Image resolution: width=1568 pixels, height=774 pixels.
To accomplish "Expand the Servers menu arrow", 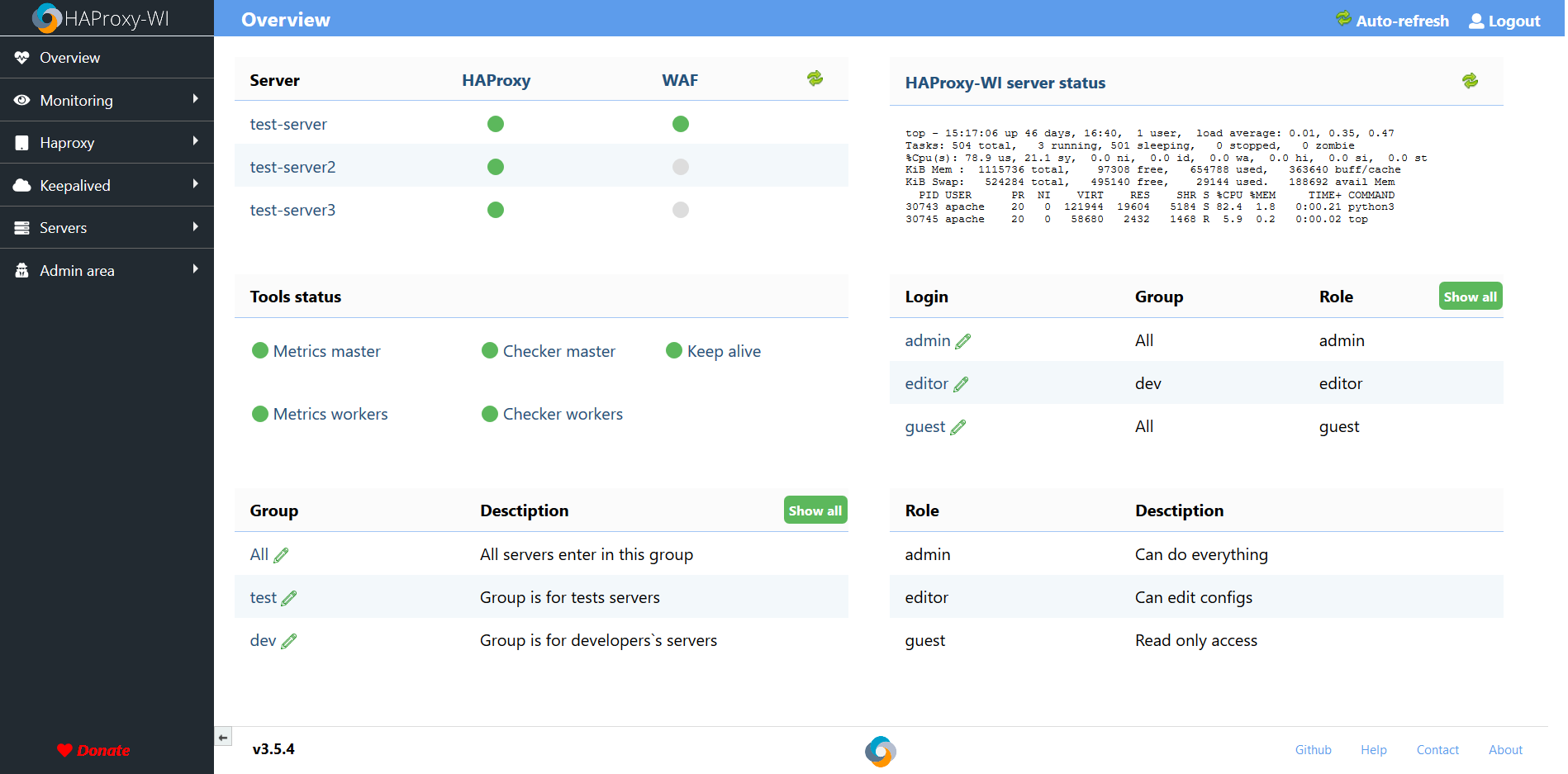I will pos(196,226).
